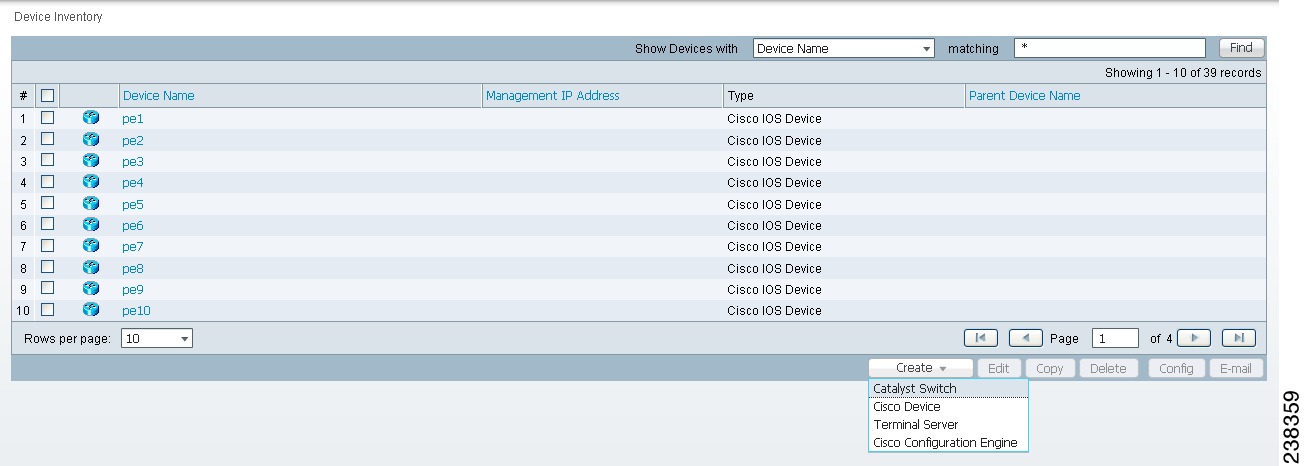1306x466 pixels.
Task: Click the matching search text field
Action: point(1109,48)
